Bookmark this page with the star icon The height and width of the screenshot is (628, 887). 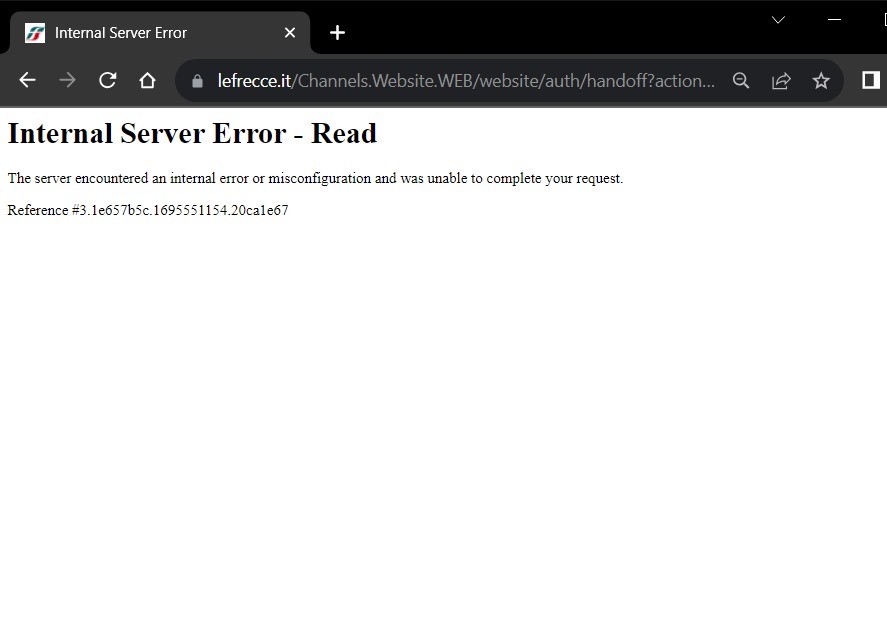(x=821, y=81)
